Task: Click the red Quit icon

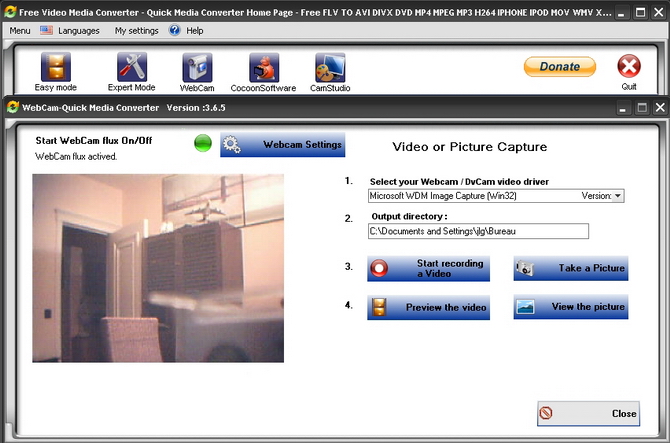Action: [x=629, y=66]
